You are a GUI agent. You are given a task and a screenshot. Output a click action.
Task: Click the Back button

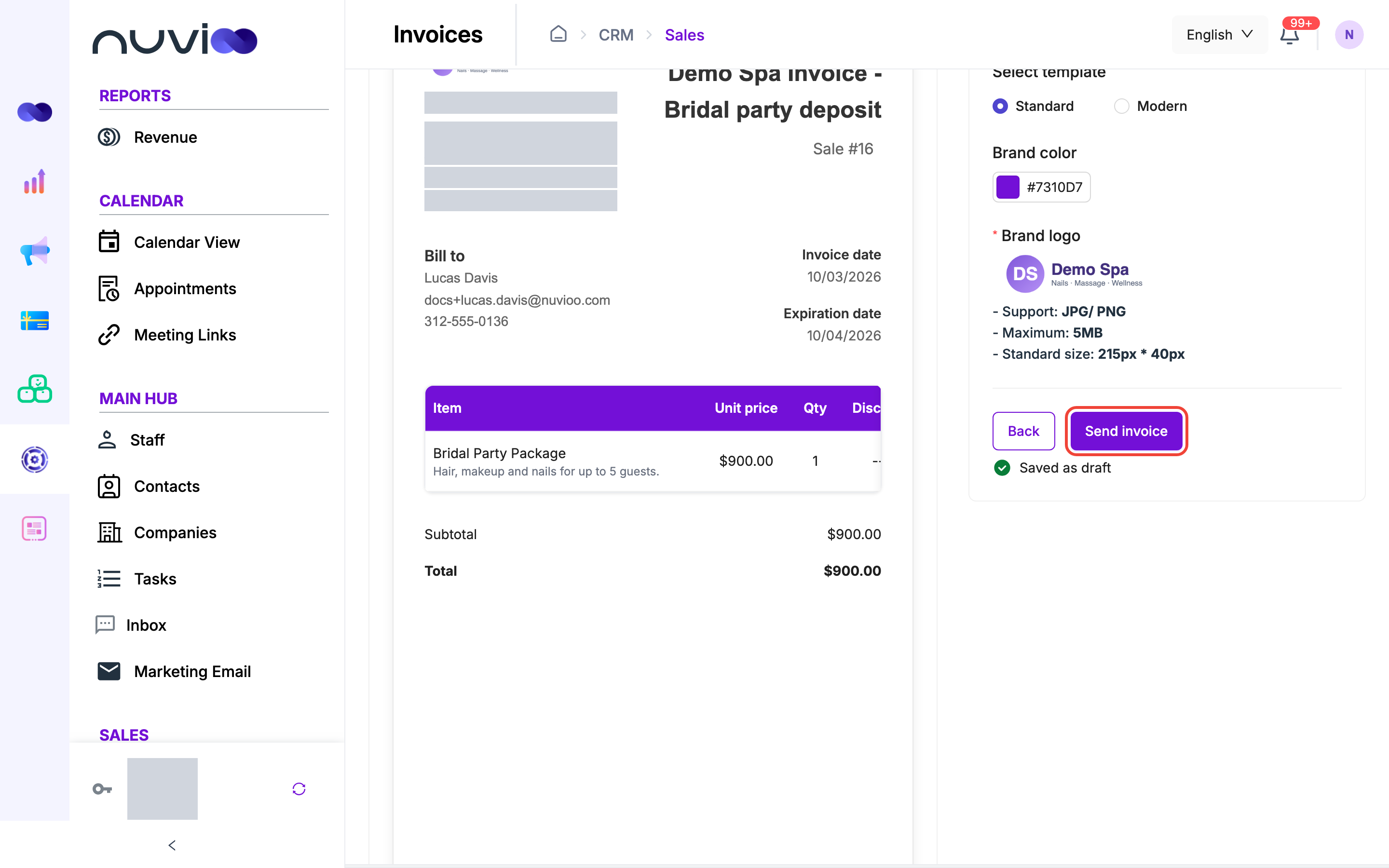tap(1023, 431)
